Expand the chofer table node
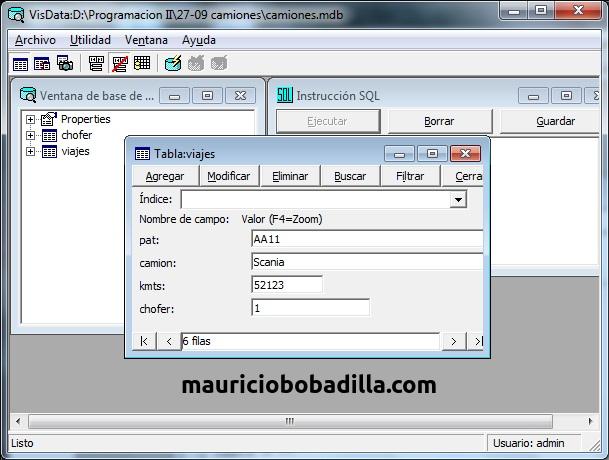Viewport: 609px width, 460px height. tap(30, 135)
